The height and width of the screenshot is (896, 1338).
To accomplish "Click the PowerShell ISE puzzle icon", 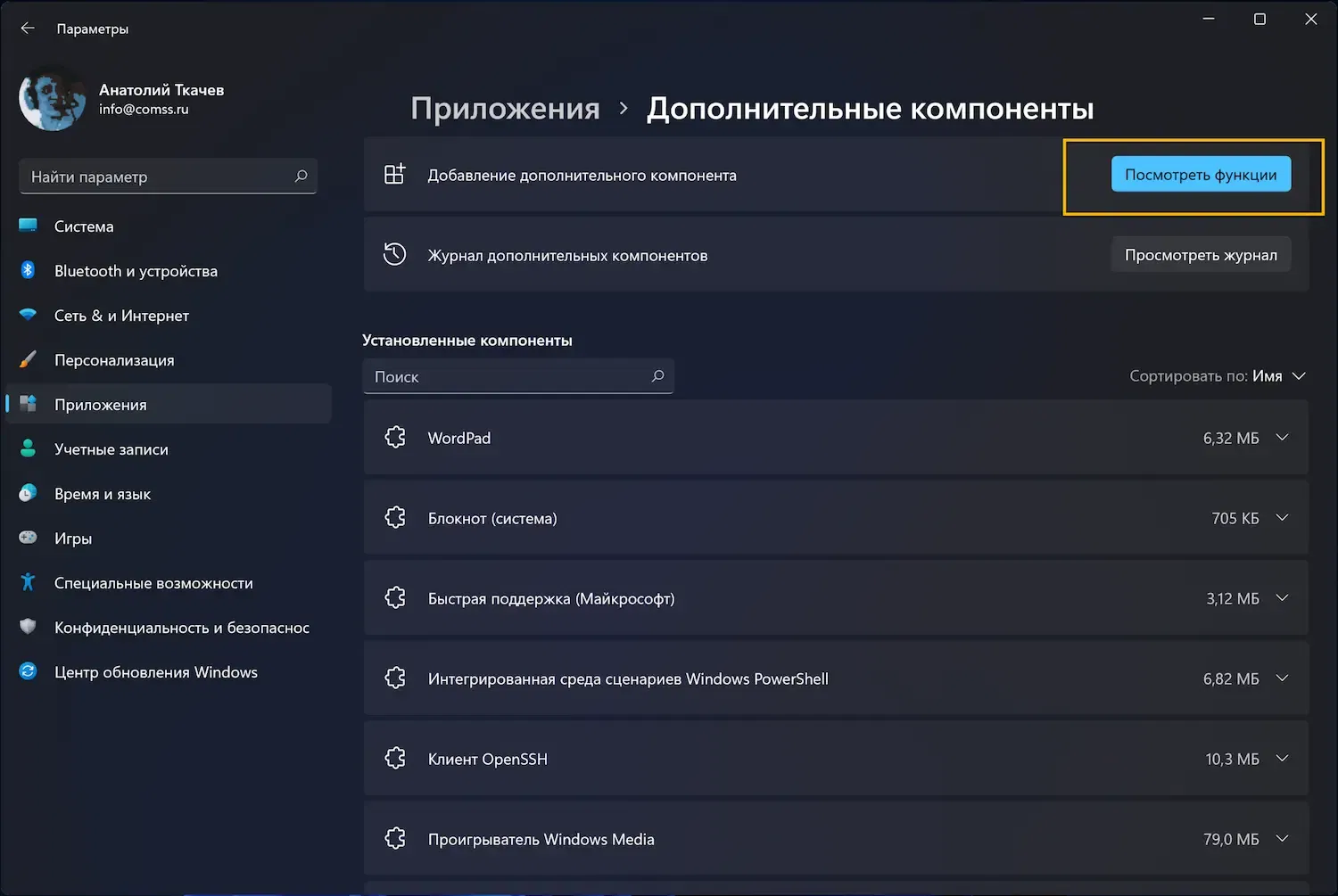I will click(395, 678).
